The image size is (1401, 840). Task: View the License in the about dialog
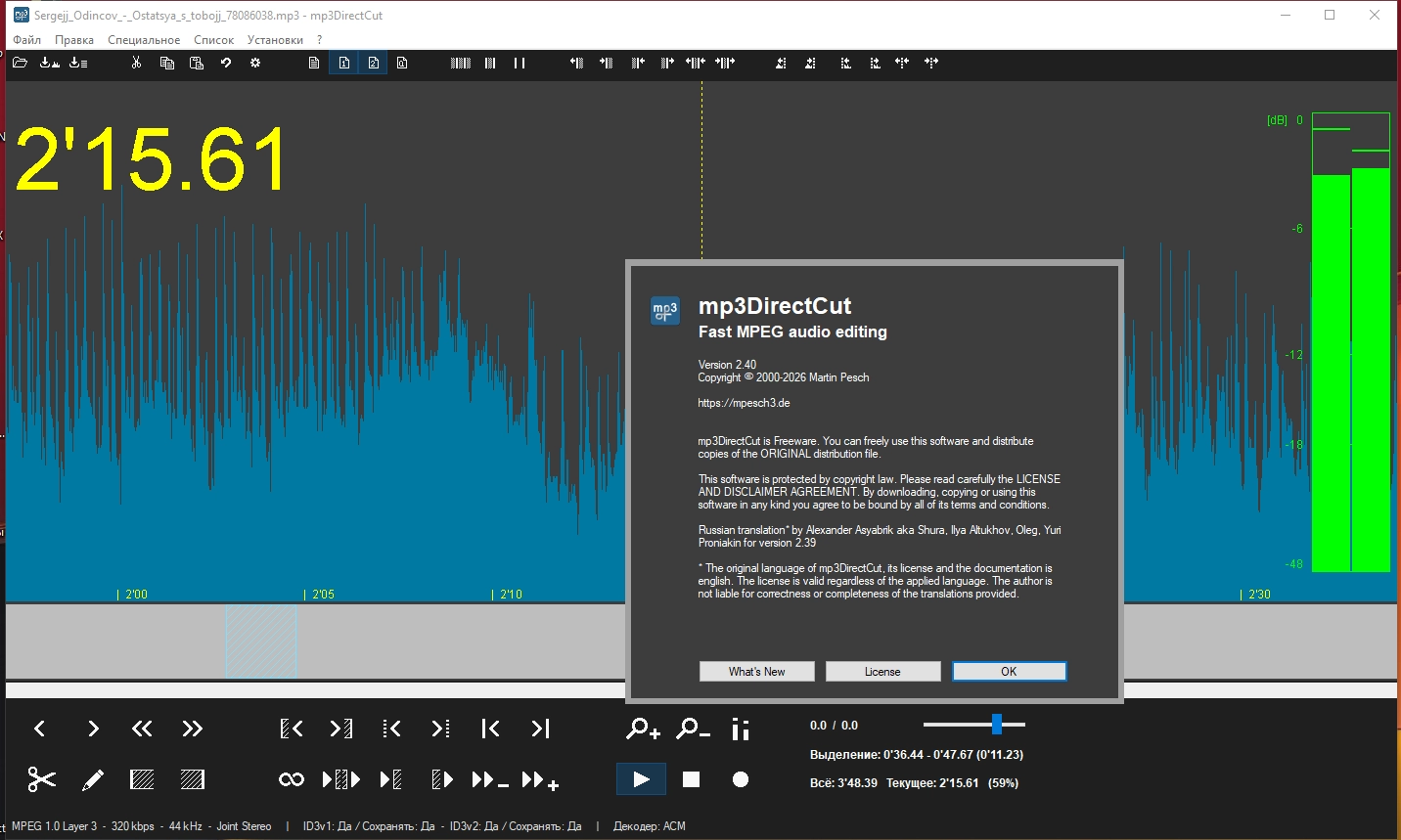[x=882, y=672]
